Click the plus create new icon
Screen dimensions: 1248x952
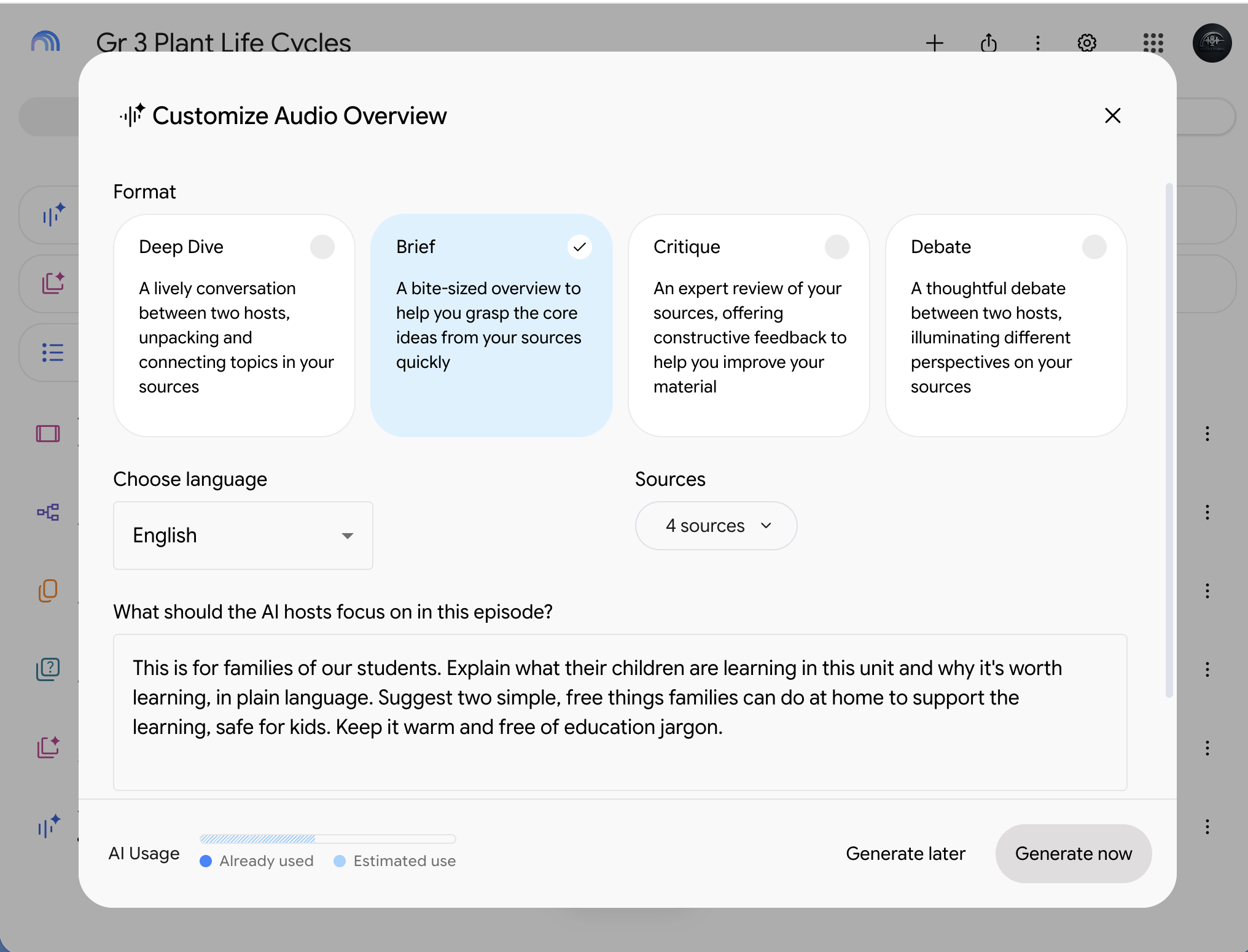(x=934, y=43)
